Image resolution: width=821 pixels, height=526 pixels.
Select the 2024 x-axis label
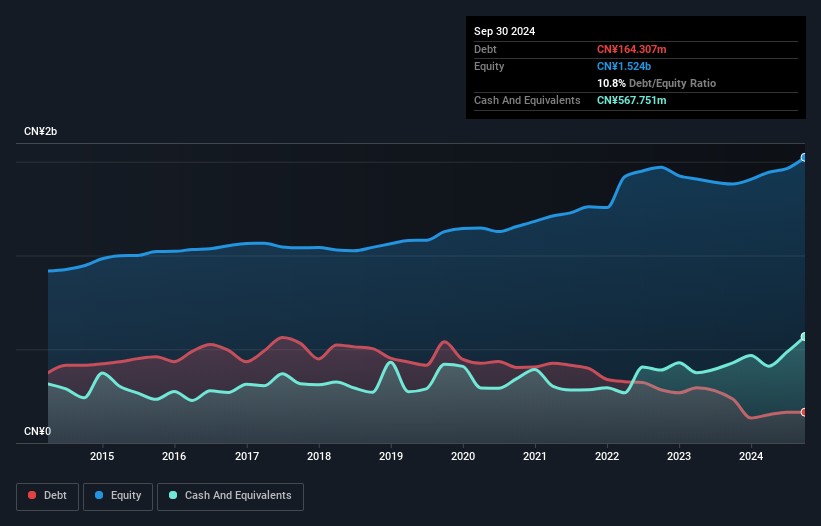click(751, 456)
